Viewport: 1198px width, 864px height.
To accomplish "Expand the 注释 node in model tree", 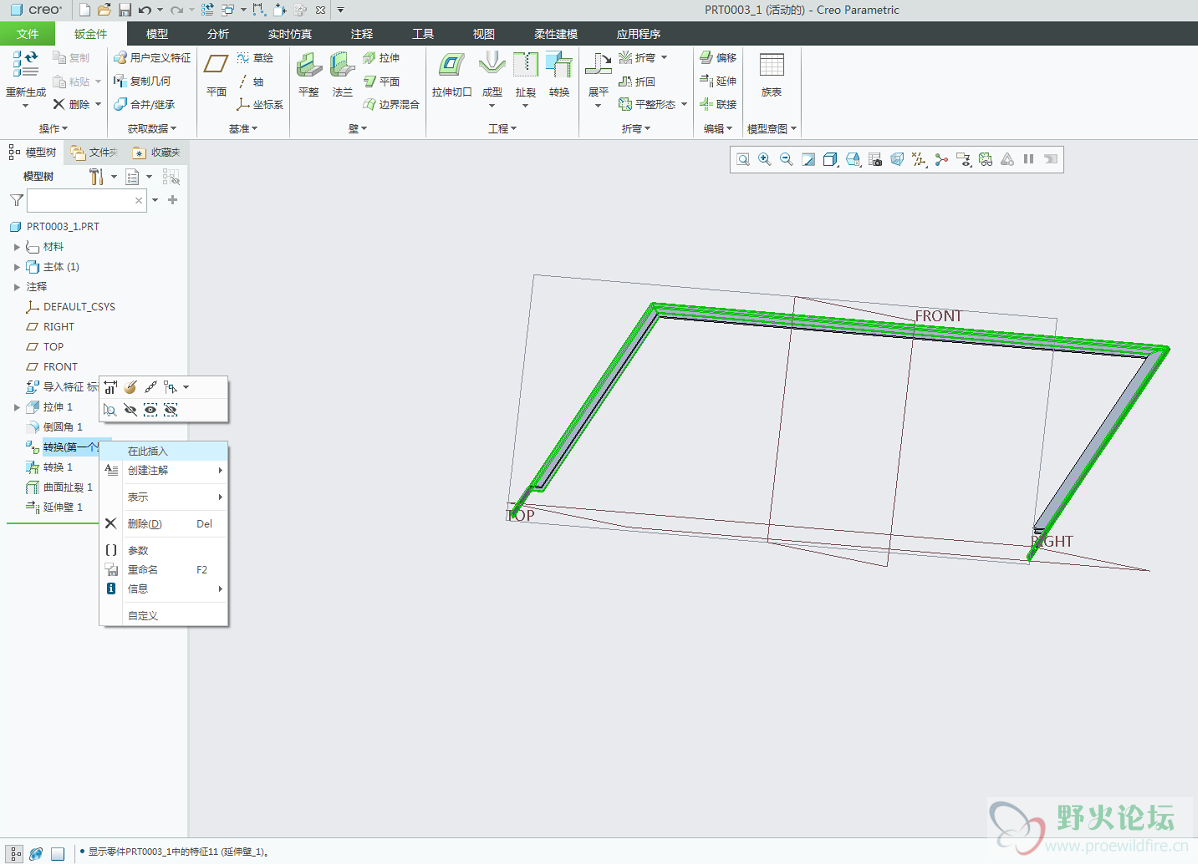I will click(x=17, y=286).
